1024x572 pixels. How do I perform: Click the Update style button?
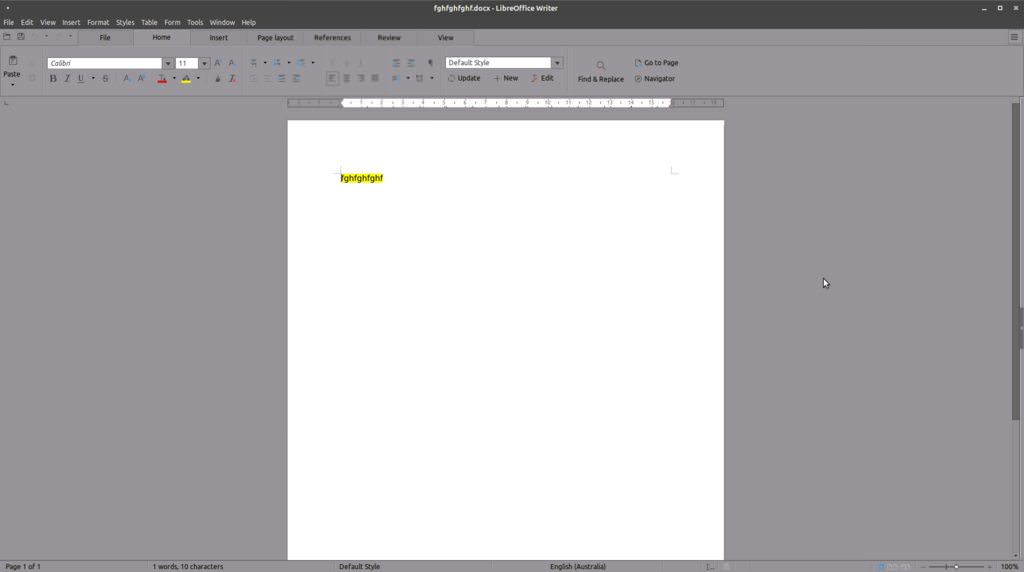click(x=464, y=78)
